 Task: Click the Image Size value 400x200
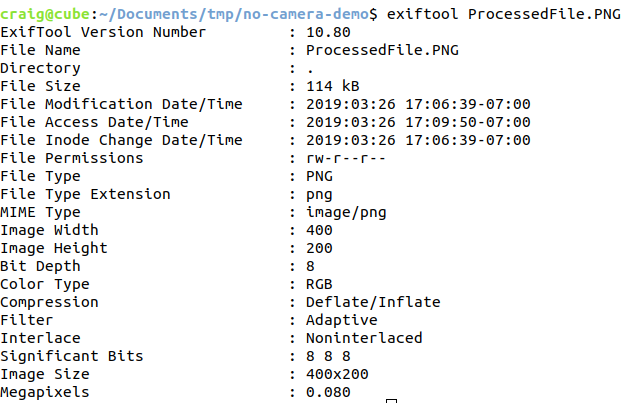point(337,374)
